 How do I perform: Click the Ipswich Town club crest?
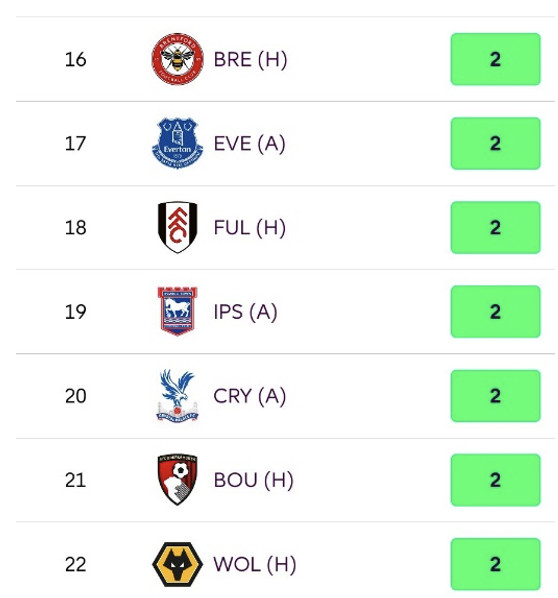[x=177, y=311]
